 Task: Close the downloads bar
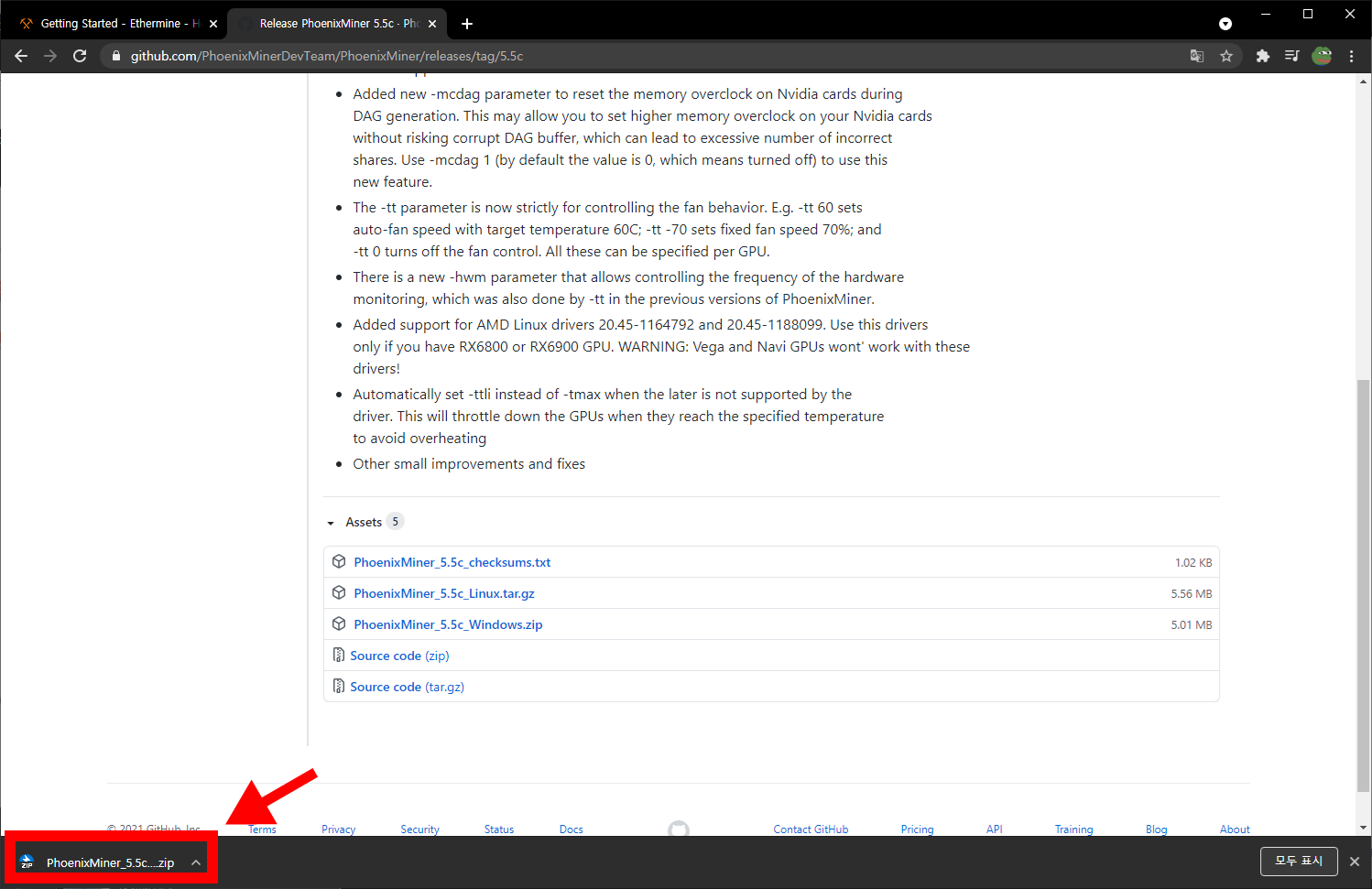[1355, 862]
